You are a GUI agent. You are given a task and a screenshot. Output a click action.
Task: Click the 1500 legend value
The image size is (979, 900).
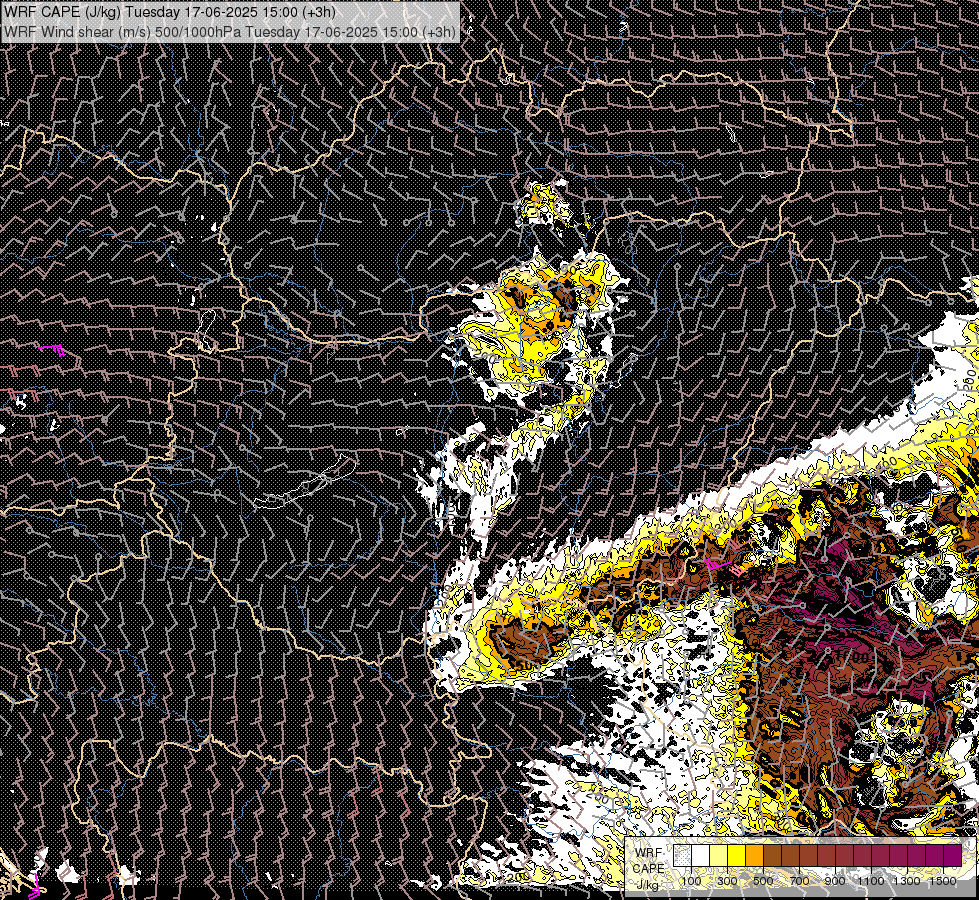[943, 881]
